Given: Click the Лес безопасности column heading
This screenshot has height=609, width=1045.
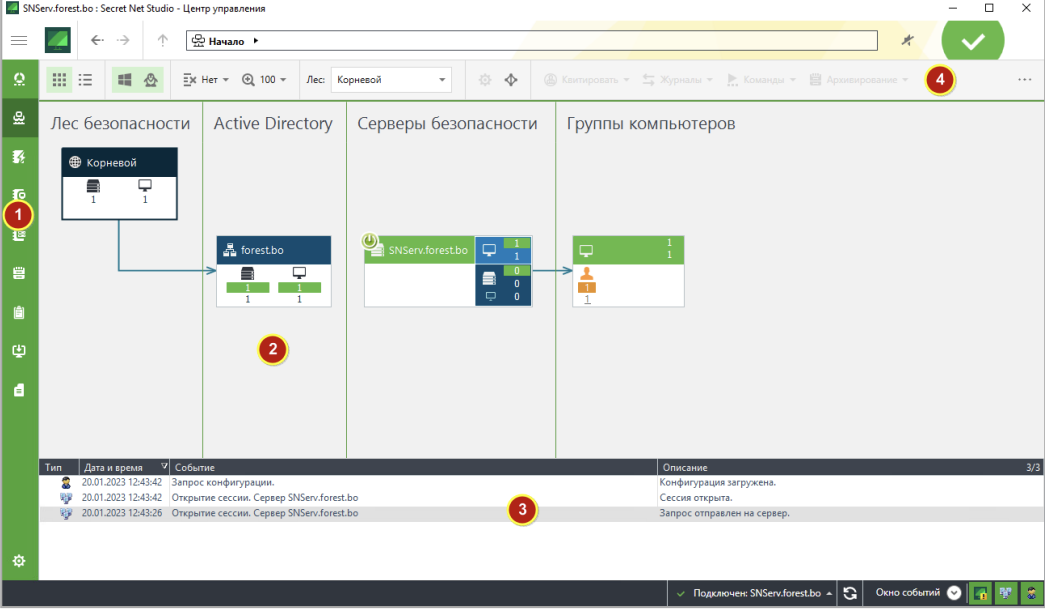Looking at the screenshot, I should click(121, 124).
